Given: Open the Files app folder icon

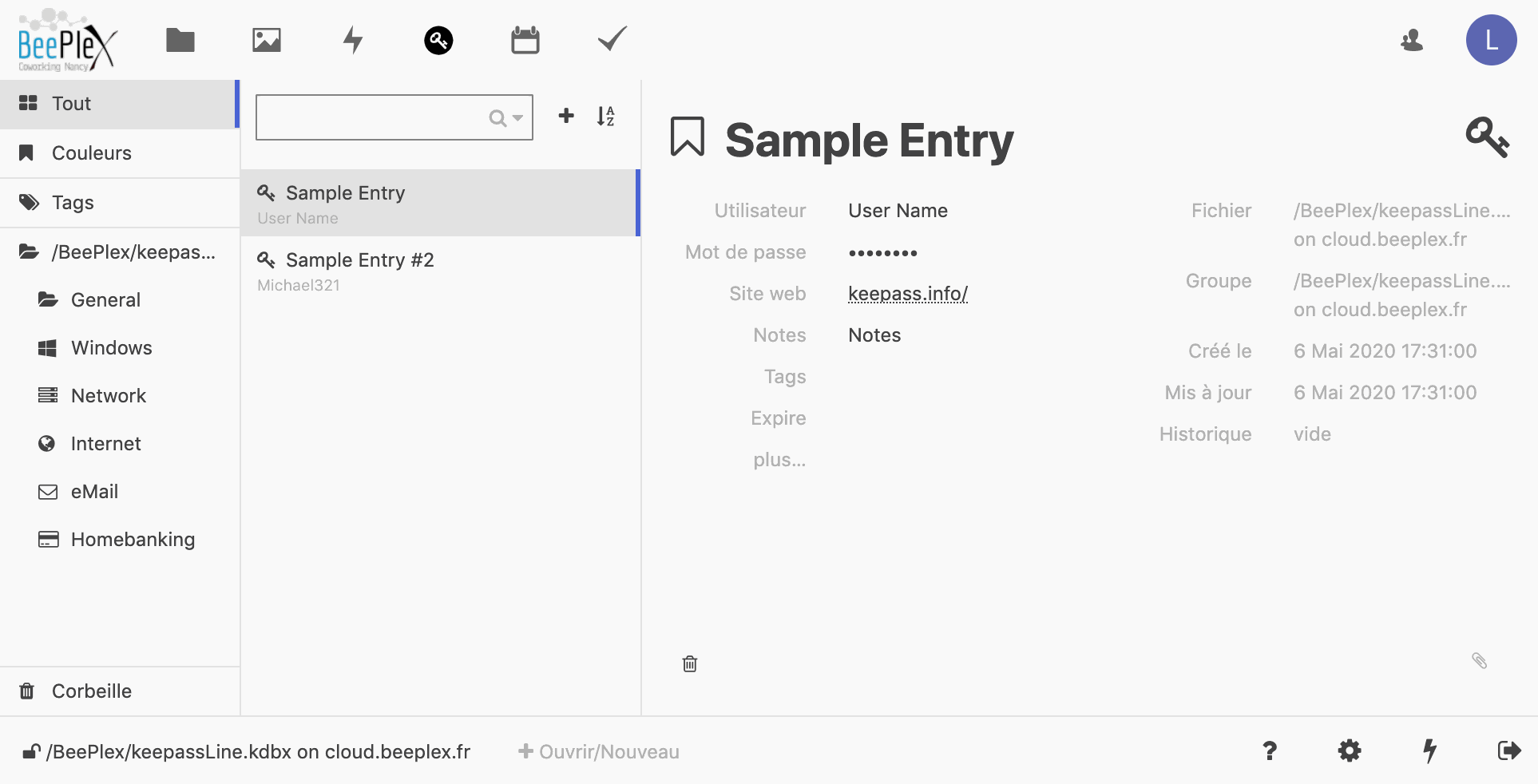Looking at the screenshot, I should click(x=180, y=40).
